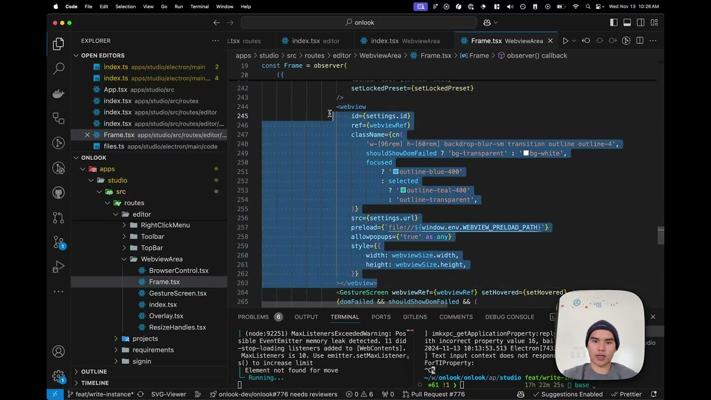
Task: Open Overlay.tsx in file tree
Action: pyautogui.click(x=166, y=316)
